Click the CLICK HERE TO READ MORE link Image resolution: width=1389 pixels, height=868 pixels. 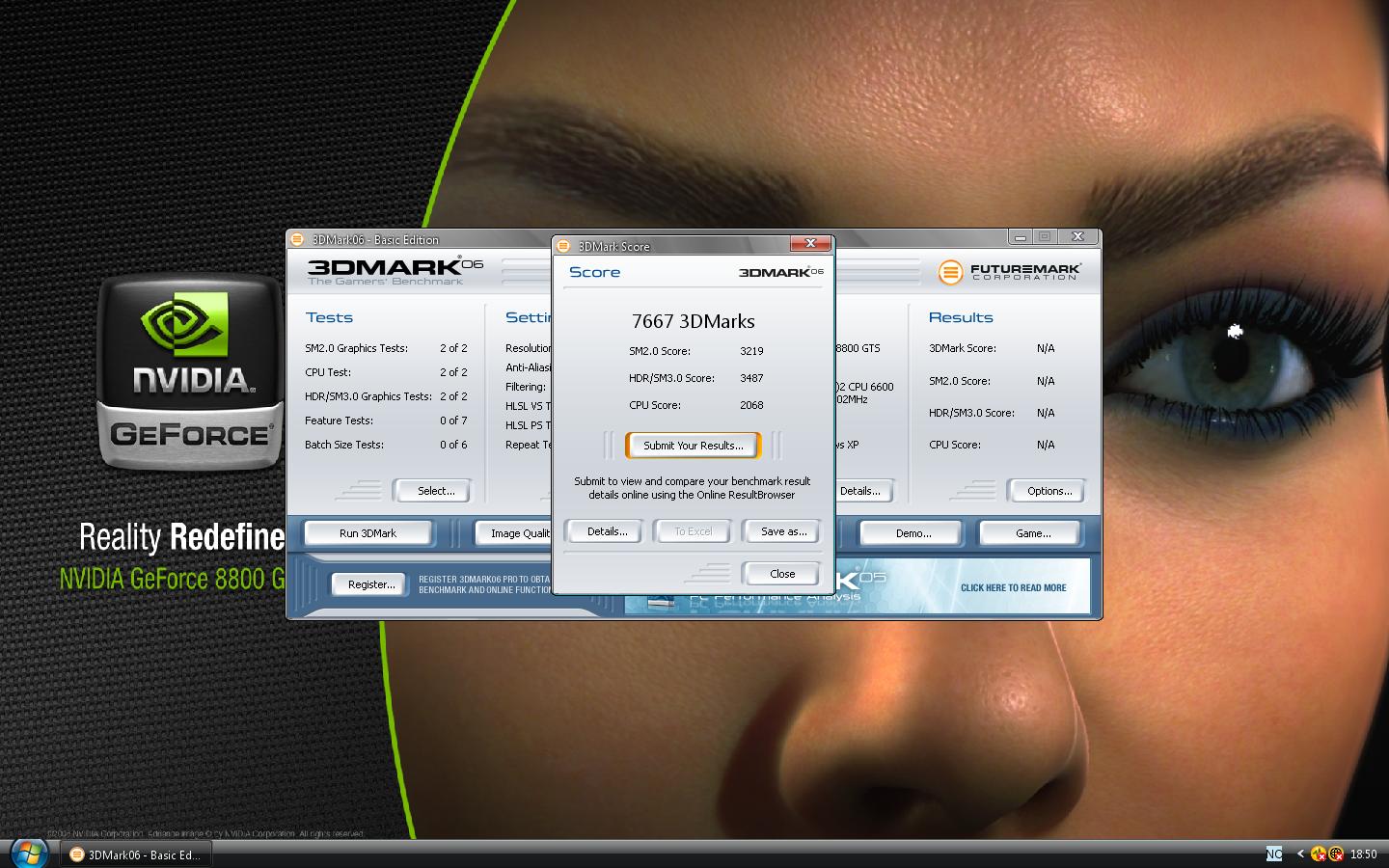1013,587
